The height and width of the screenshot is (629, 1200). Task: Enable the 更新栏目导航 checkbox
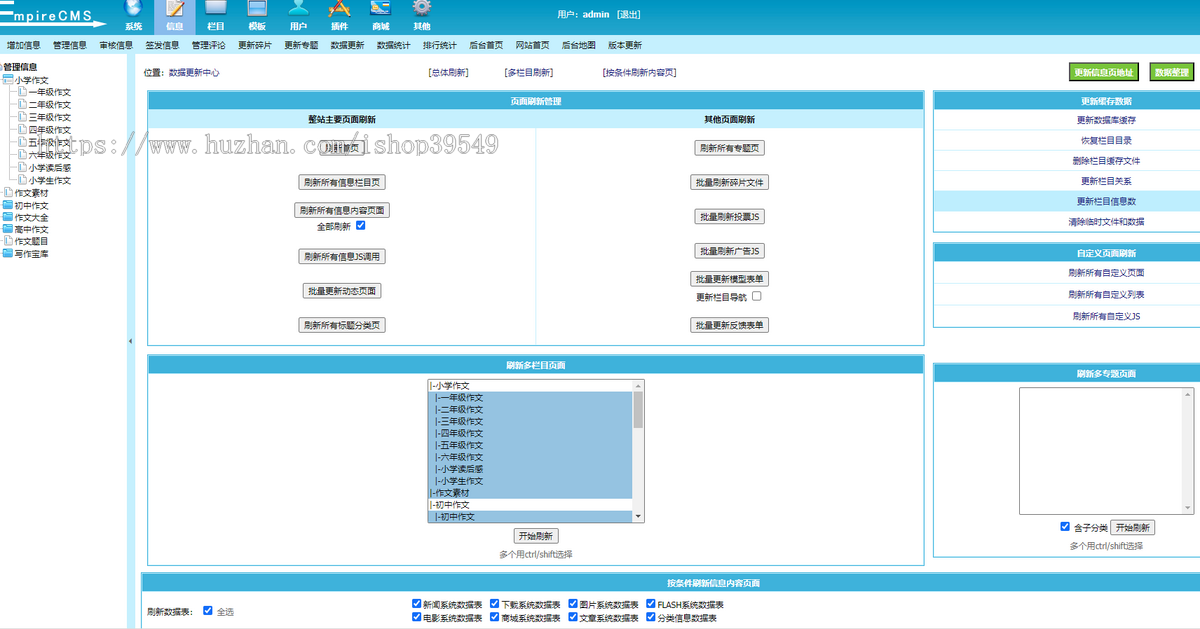tap(757, 296)
